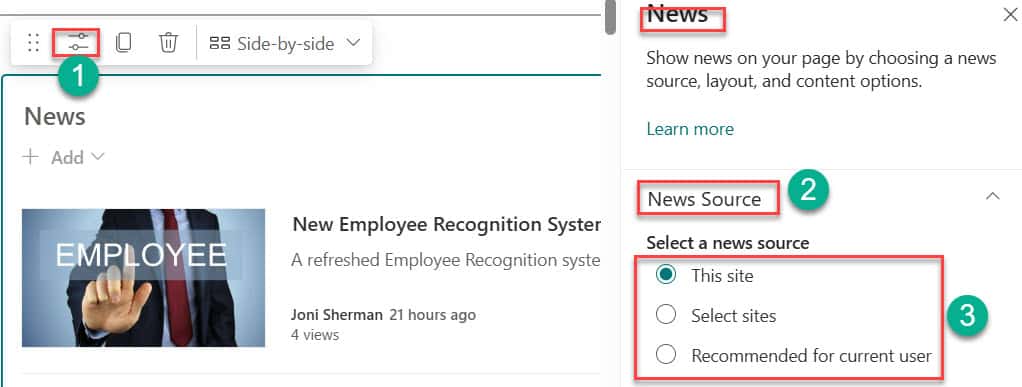
Task: Delete the News web part with trash icon
Action: (168, 43)
